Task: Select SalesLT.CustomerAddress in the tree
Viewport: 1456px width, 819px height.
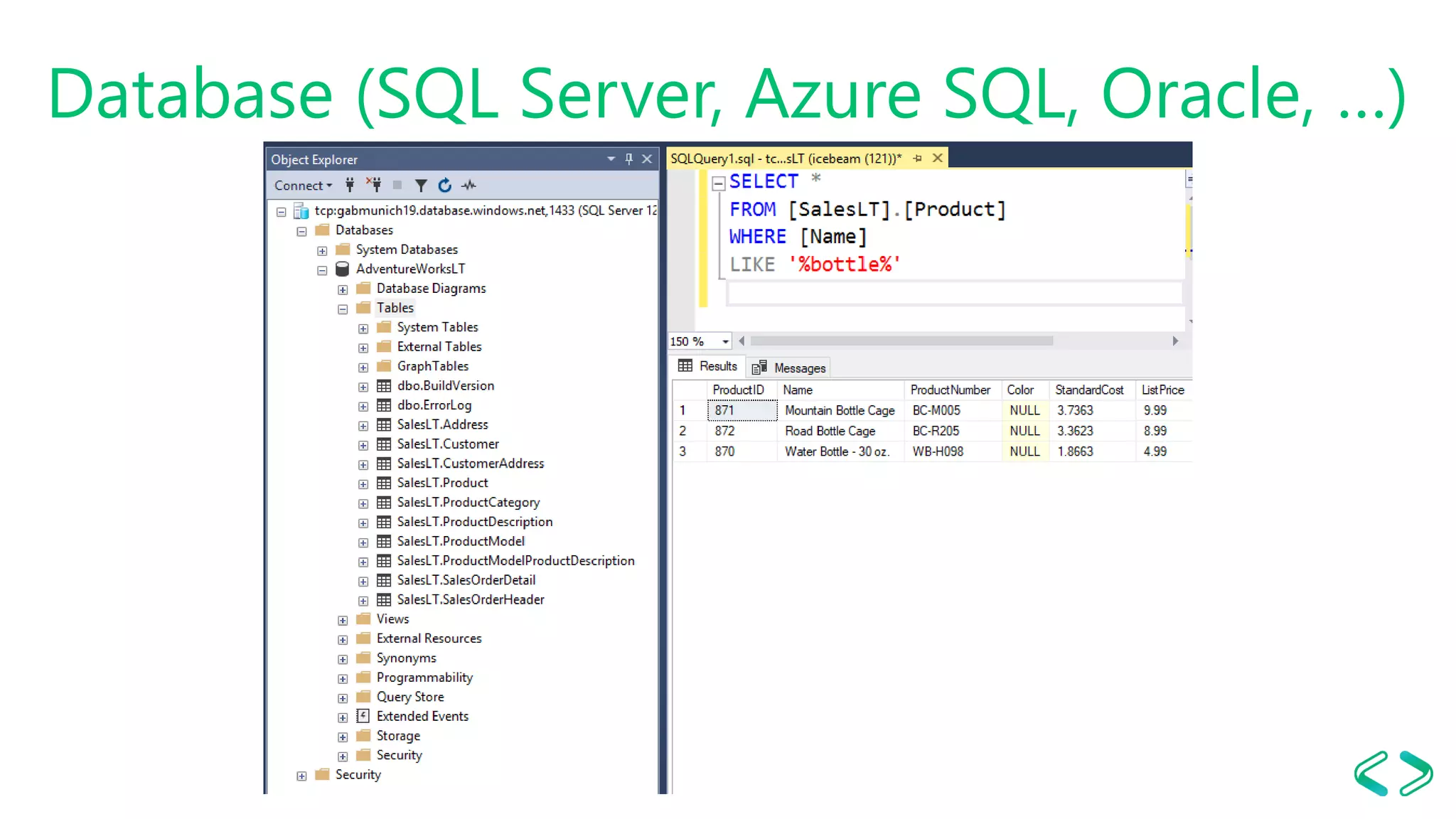Action: [x=470, y=464]
